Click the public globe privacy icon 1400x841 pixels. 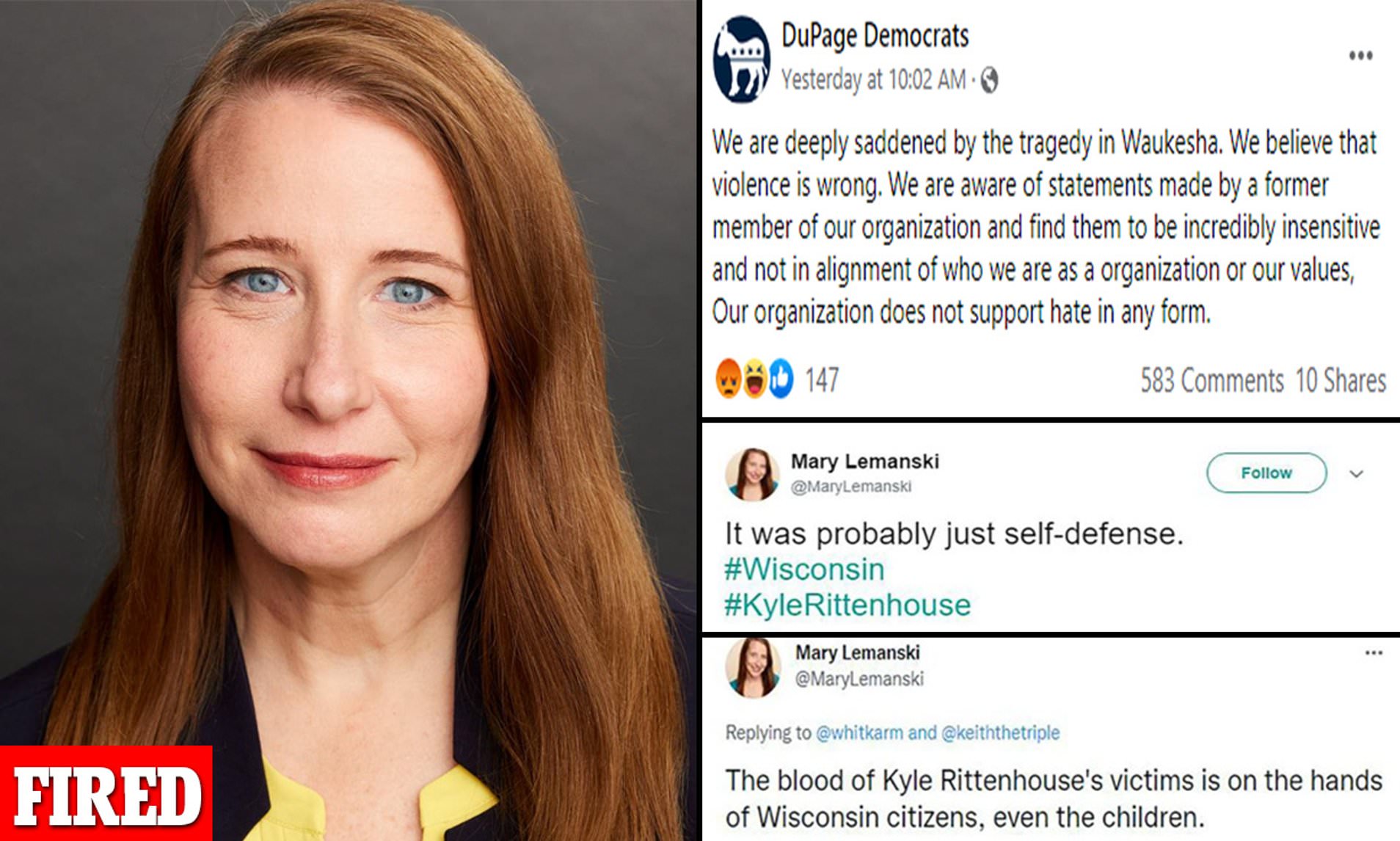pos(989,80)
